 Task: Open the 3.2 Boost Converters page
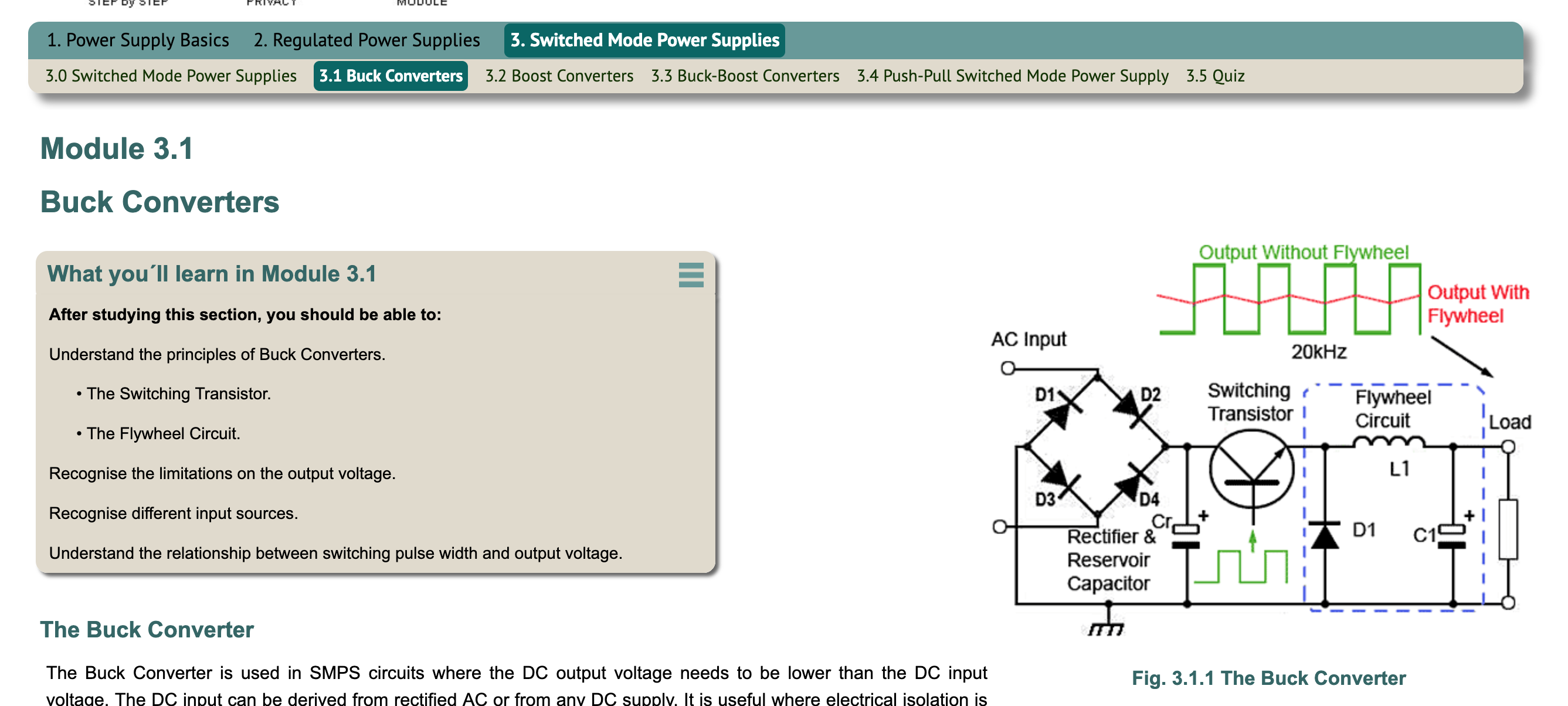[x=559, y=76]
